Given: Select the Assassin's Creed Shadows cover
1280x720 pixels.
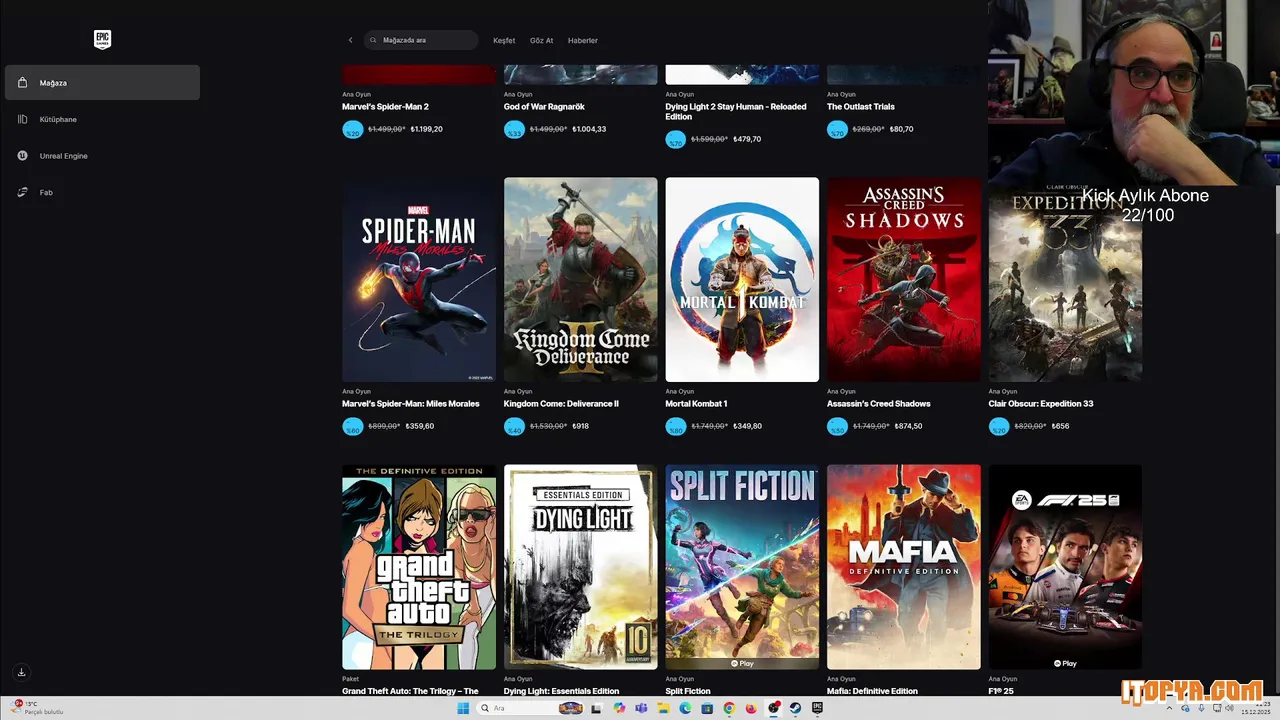Looking at the screenshot, I should click(904, 280).
